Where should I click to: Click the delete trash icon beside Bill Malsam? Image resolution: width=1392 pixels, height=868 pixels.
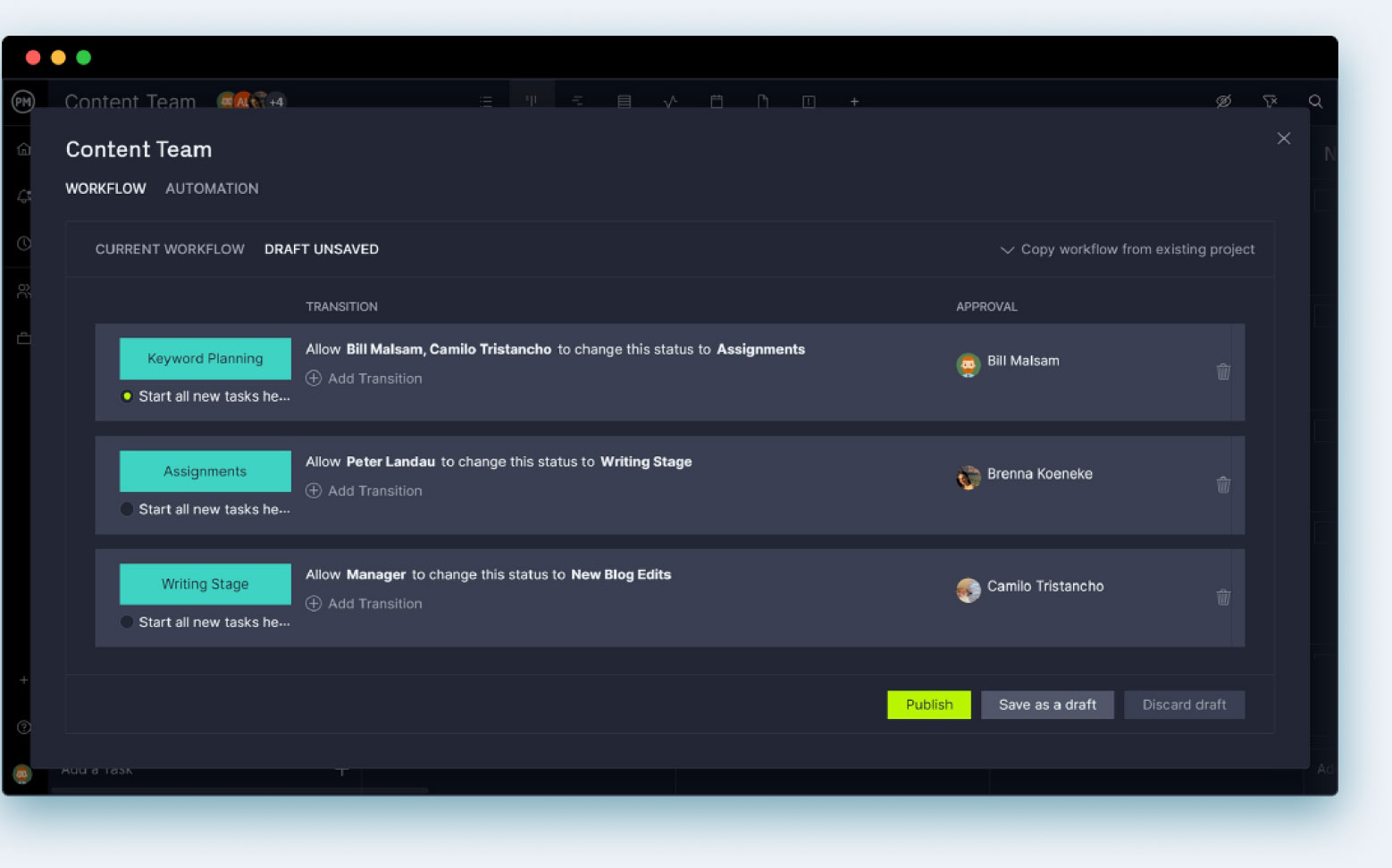1223,372
